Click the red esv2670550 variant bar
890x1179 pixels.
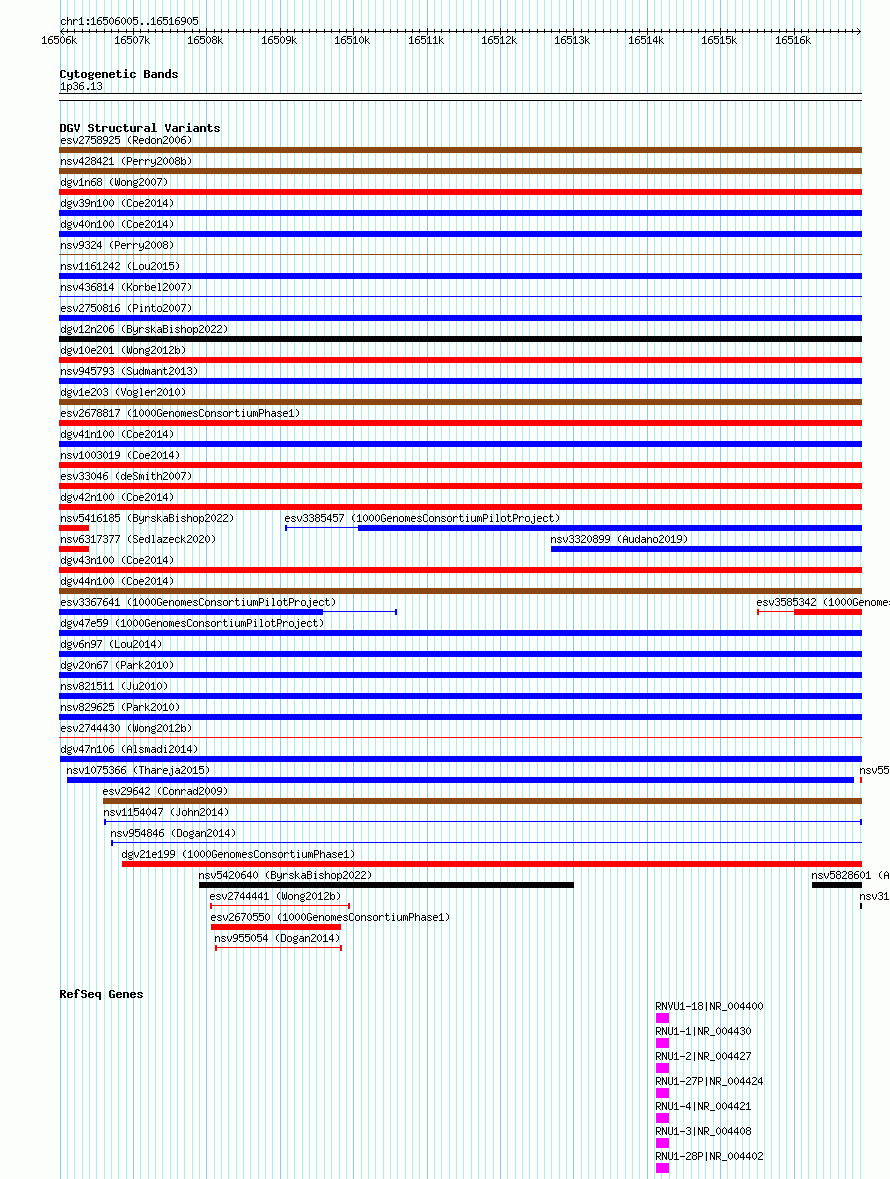point(276,928)
